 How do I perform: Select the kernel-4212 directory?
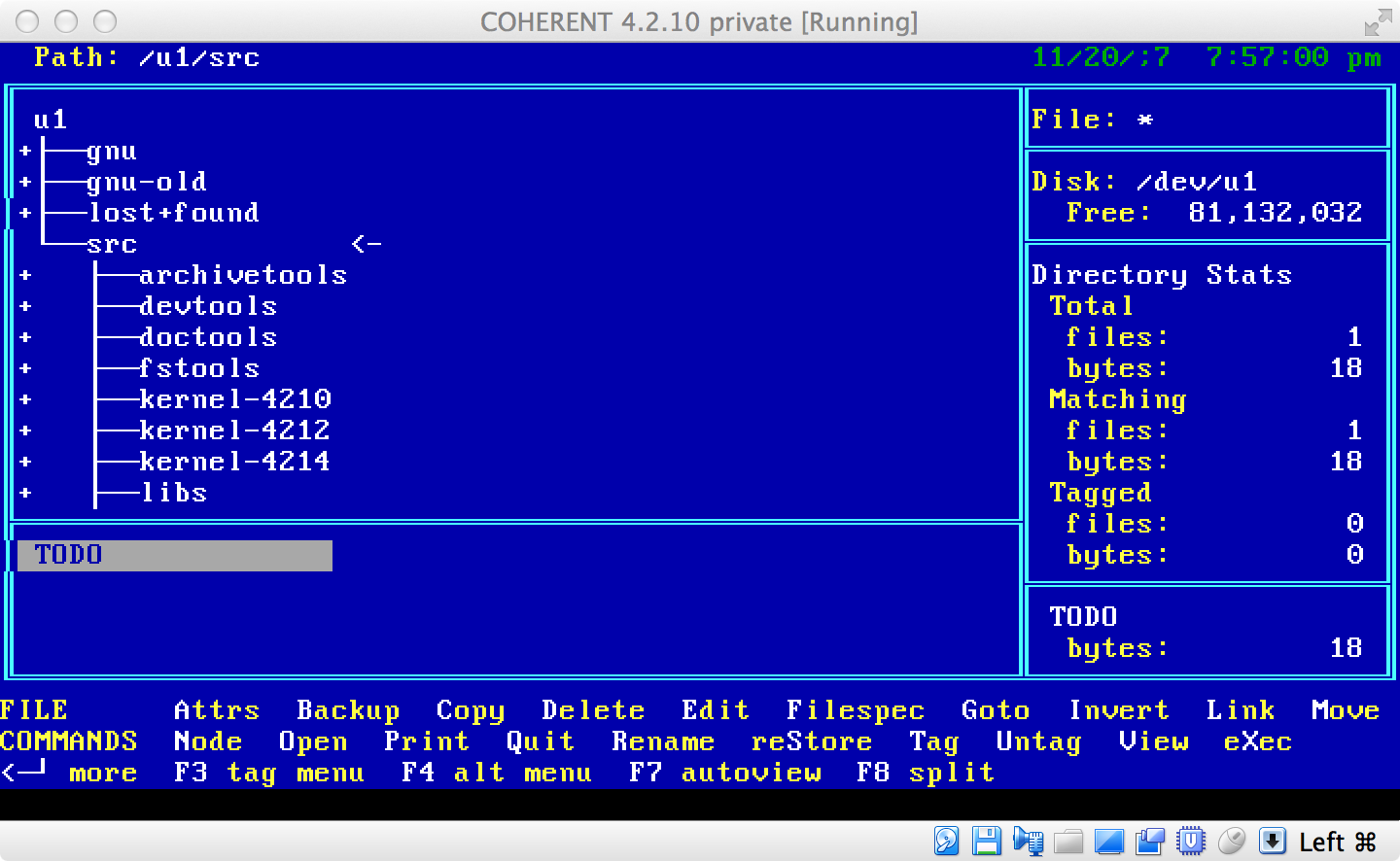click(234, 430)
